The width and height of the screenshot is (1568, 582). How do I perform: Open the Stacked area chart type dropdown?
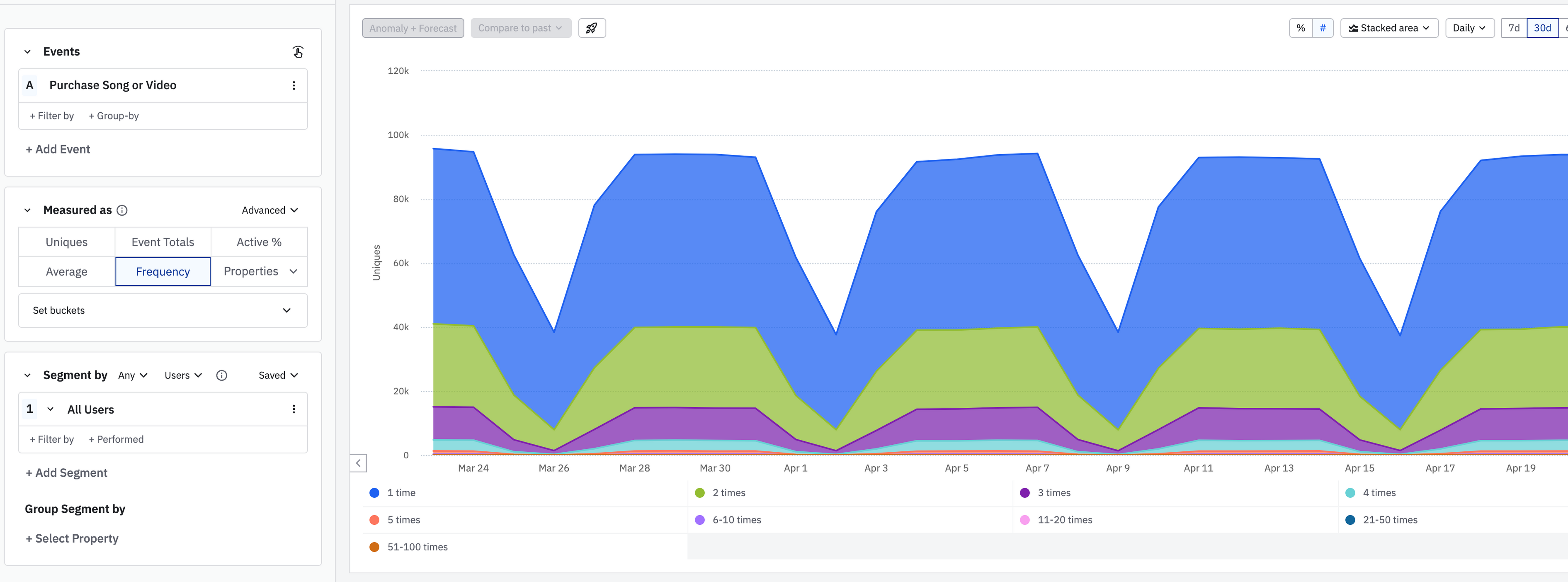1388,28
